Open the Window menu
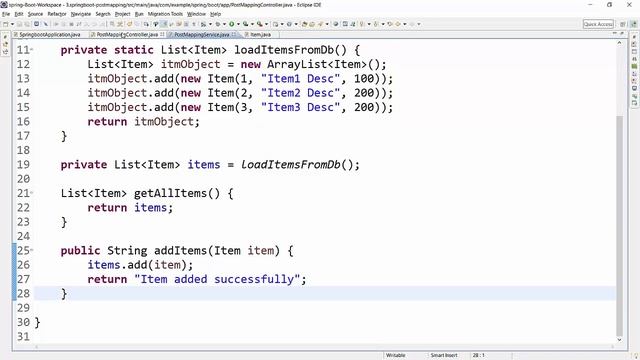640x360 pixels. pyautogui.click(x=196, y=14)
